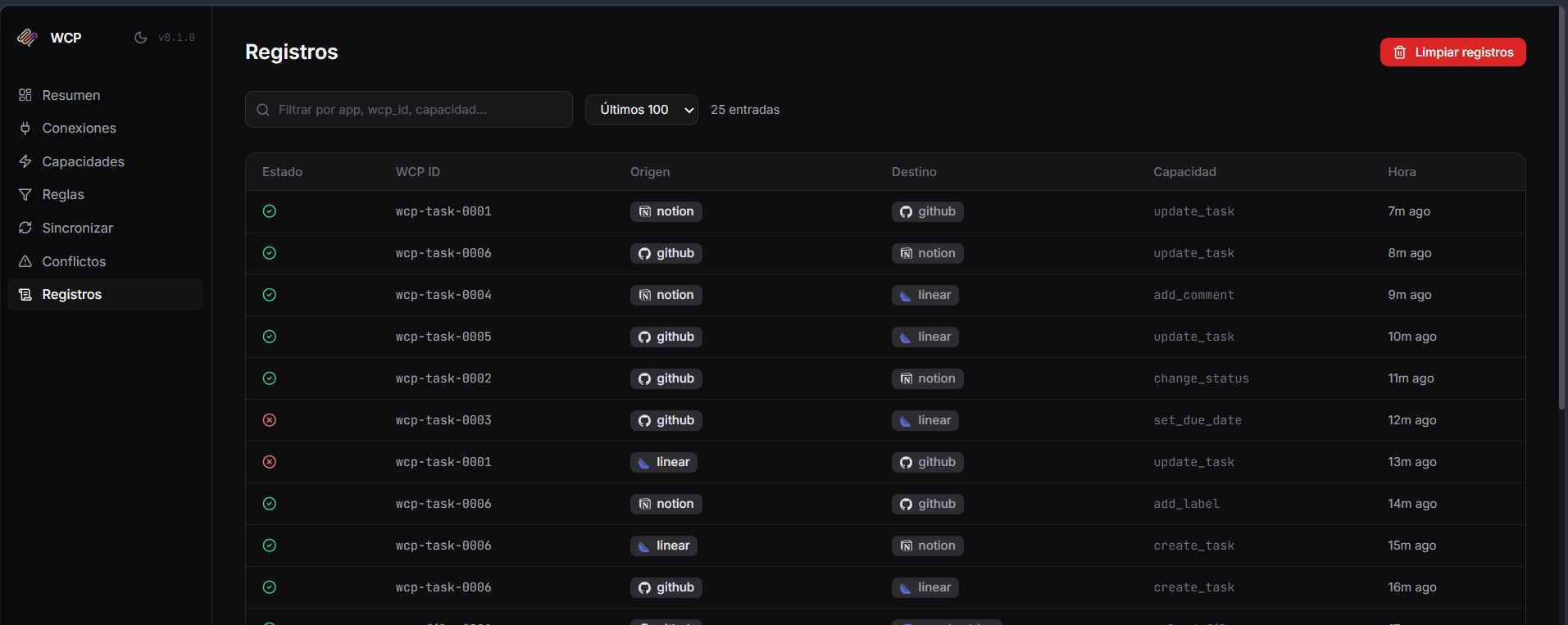Viewport: 1568px width, 625px height.
Task: Click the filter search input field
Action: click(x=408, y=109)
